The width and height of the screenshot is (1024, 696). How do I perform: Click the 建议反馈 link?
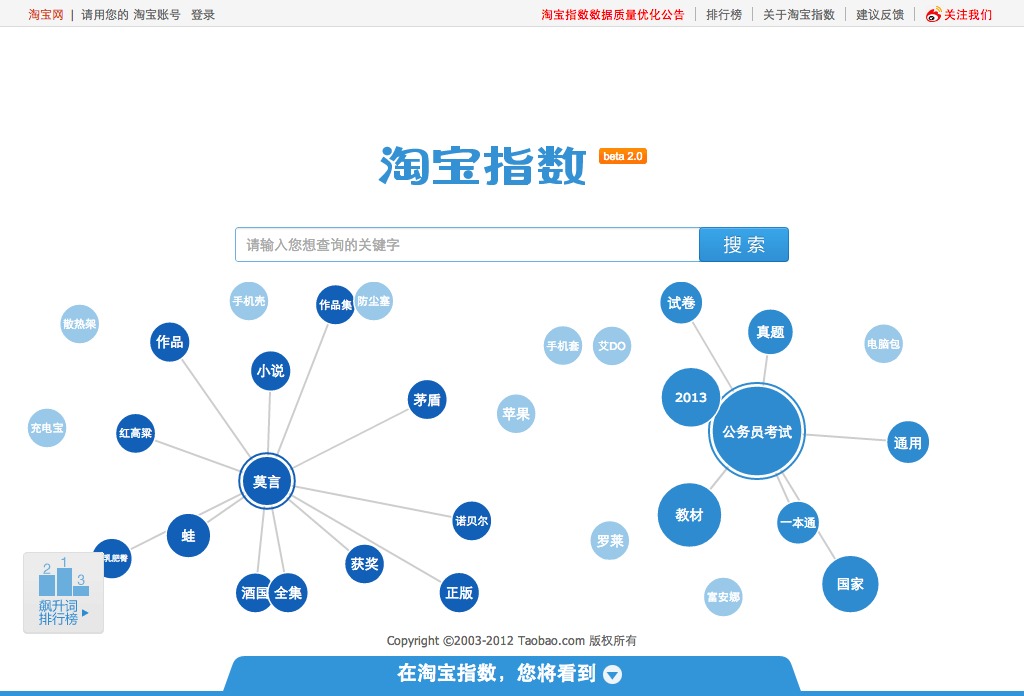880,15
